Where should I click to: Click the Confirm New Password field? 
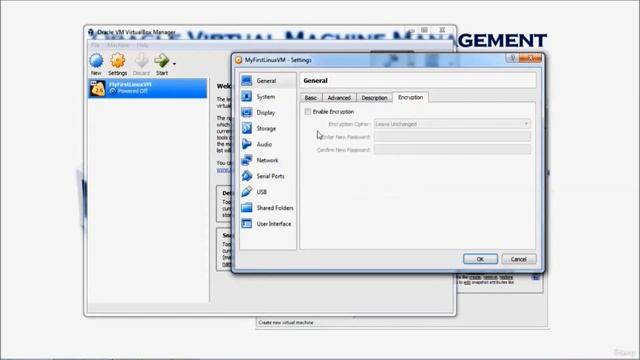click(x=452, y=150)
